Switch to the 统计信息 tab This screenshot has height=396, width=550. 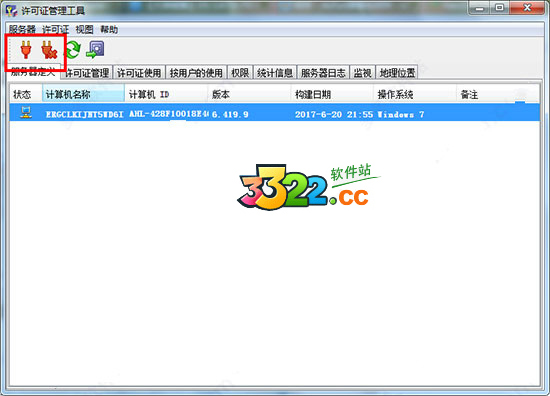[275, 73]
